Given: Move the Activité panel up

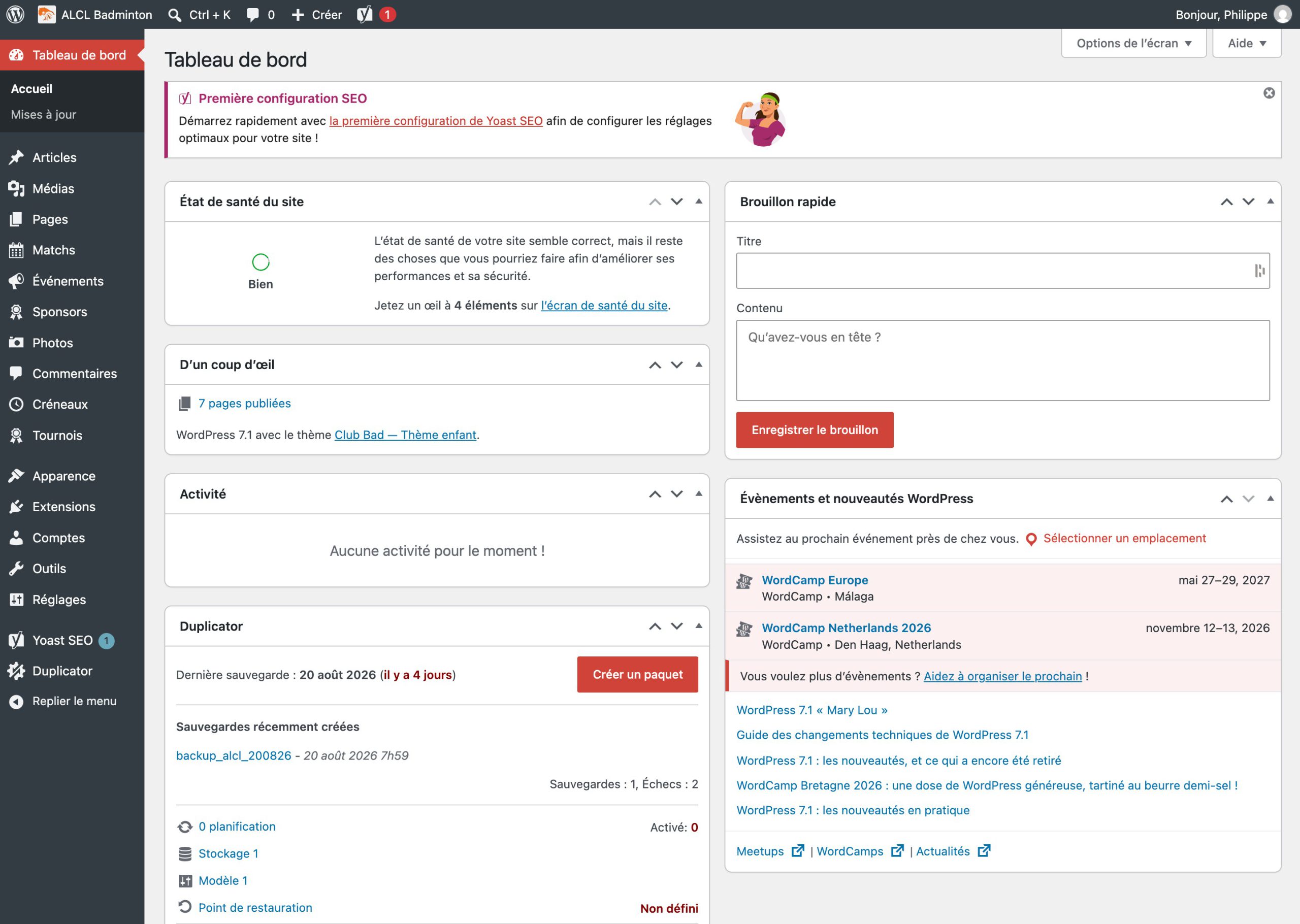Looking at the screenshot, I should coord(655,494).
